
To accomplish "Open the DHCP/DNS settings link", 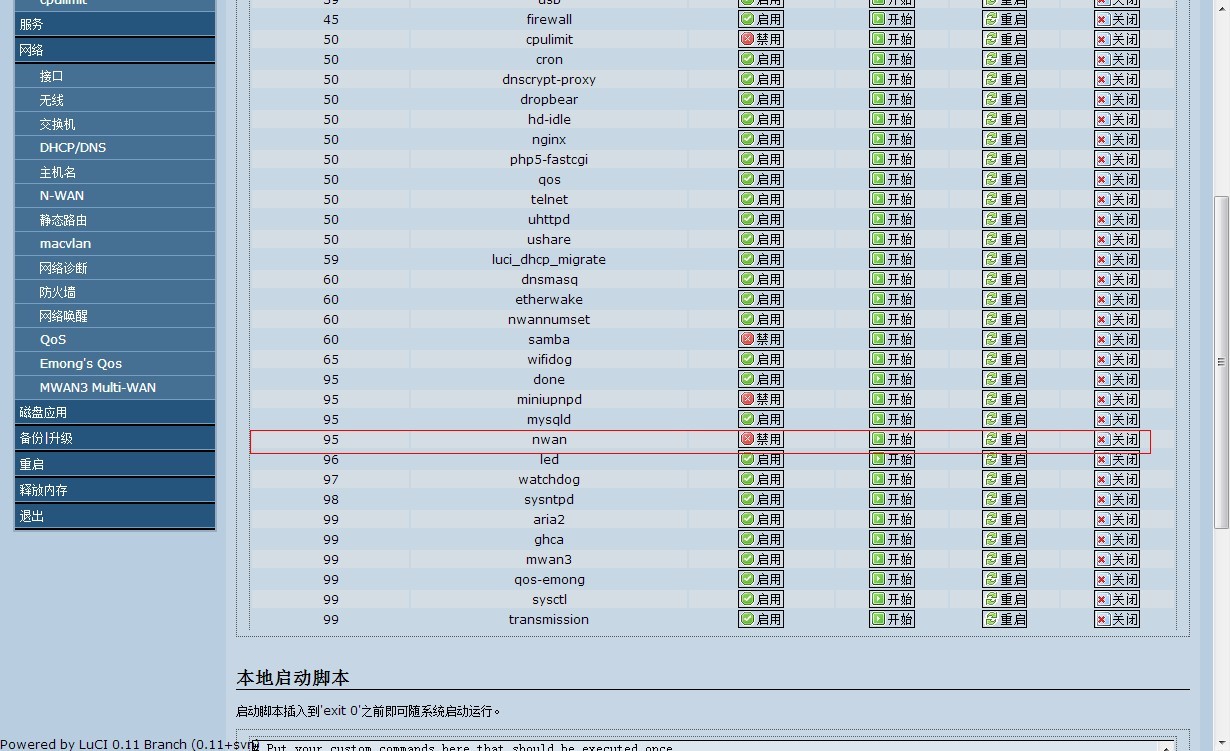I will (115, 148).
